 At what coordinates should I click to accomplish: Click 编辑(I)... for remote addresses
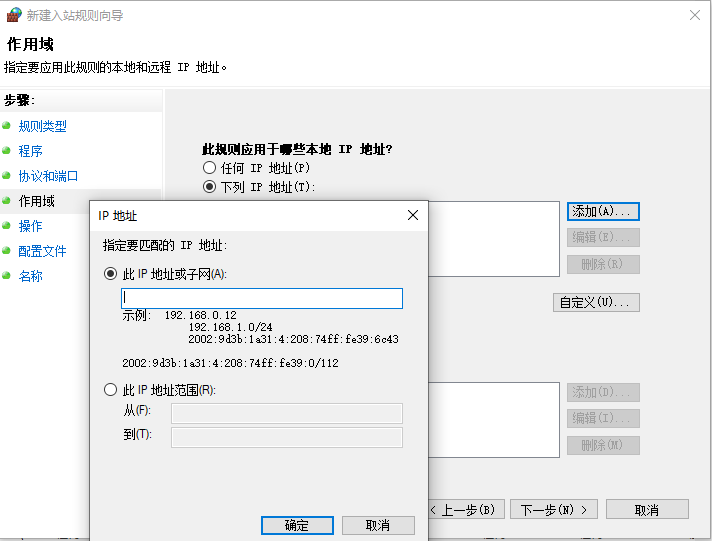(x=603, y=418)
